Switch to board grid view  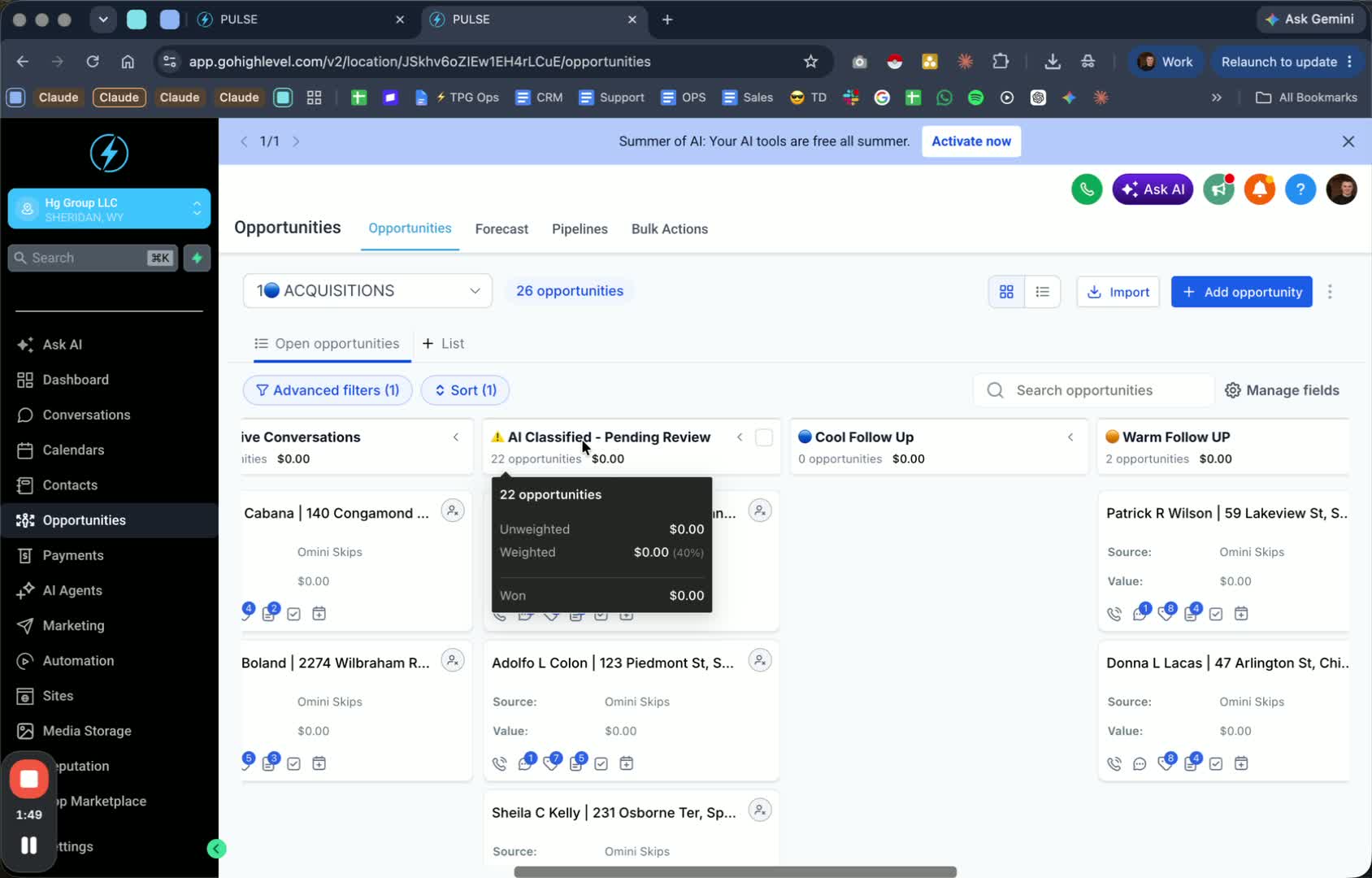click(x=1006, y=292)
